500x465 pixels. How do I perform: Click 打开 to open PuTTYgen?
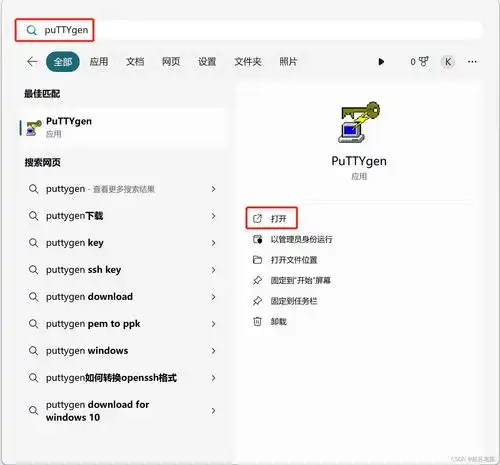click(x=271, y=219)
